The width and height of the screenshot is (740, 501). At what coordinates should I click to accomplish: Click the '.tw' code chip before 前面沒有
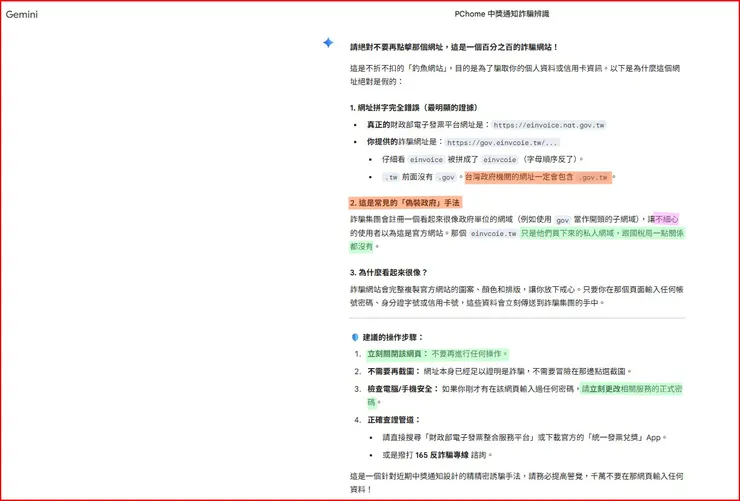click(391, 177)
